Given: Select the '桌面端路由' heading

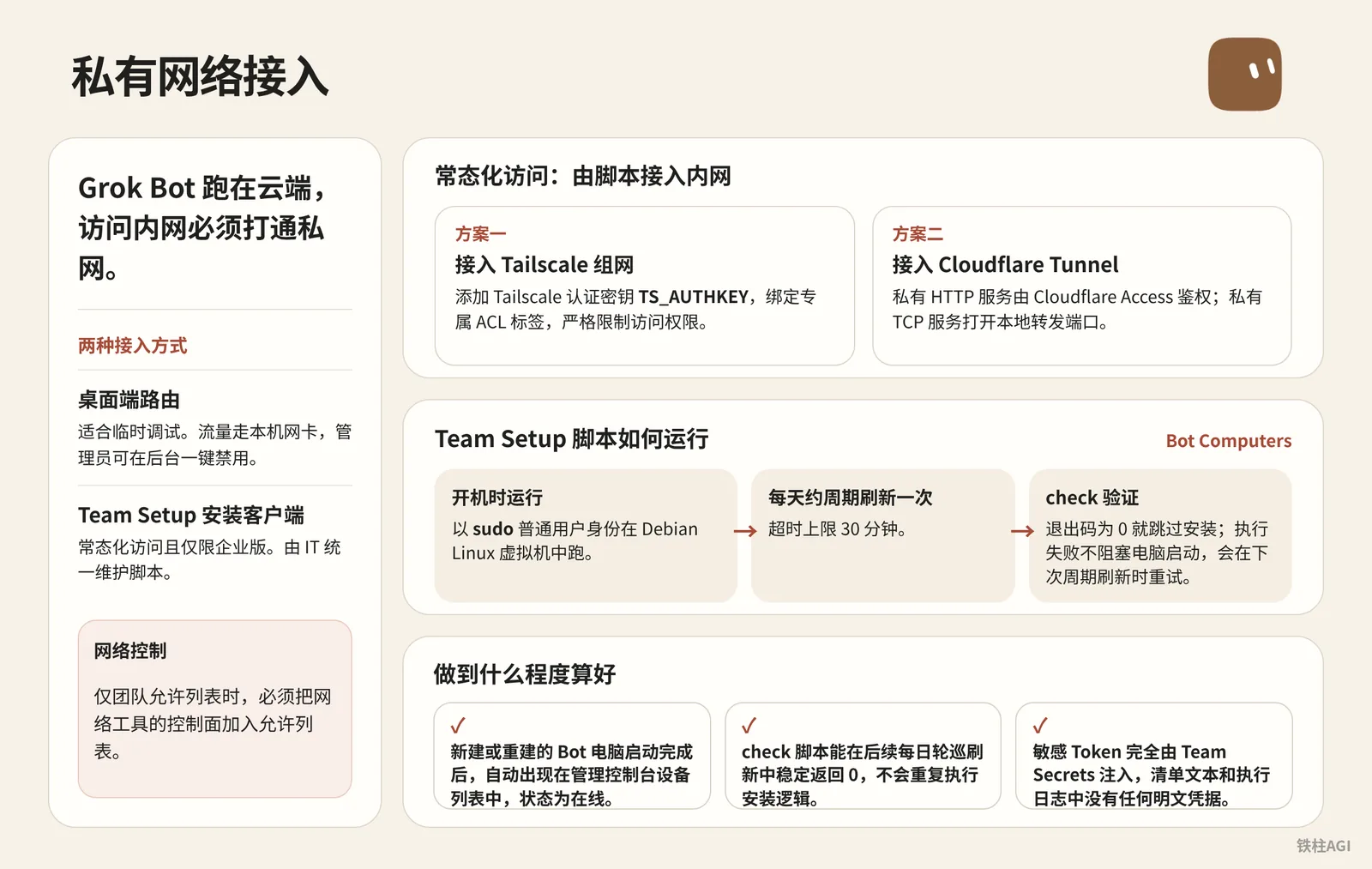Looking at the screenshot, I should pos(129,400).
